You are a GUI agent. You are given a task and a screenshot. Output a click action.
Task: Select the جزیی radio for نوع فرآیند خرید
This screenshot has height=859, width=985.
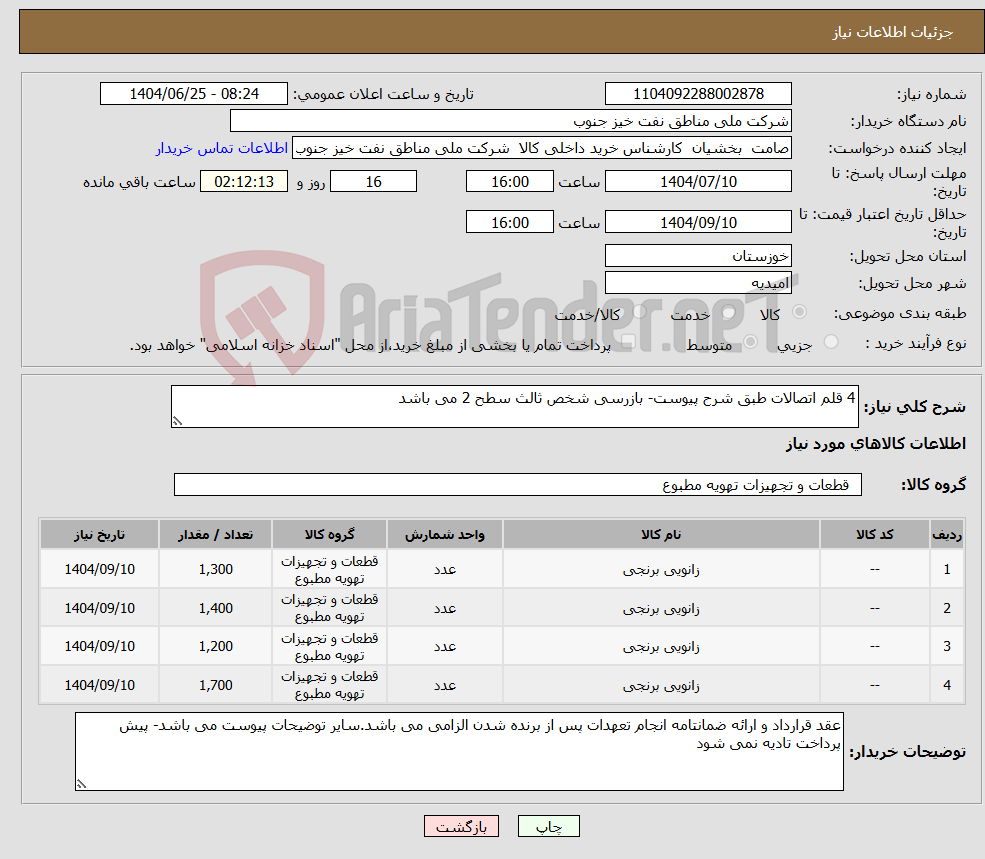click(831, 341)
